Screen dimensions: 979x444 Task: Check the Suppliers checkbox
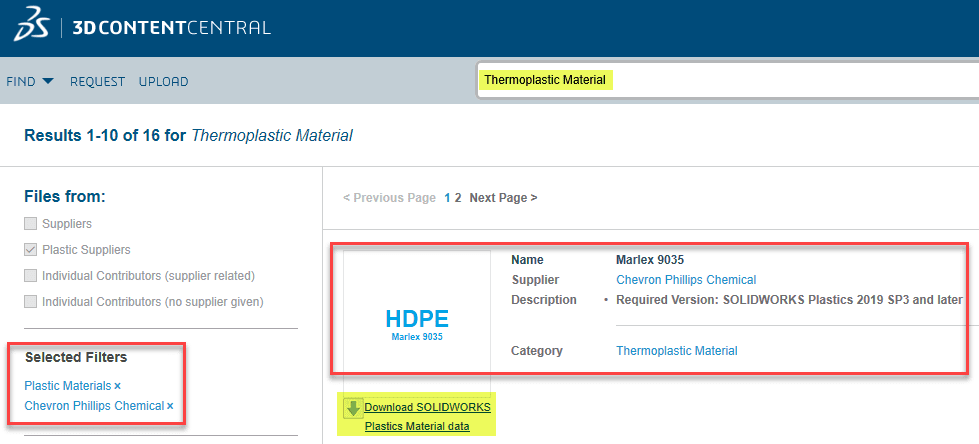click(x=30, y=223)
